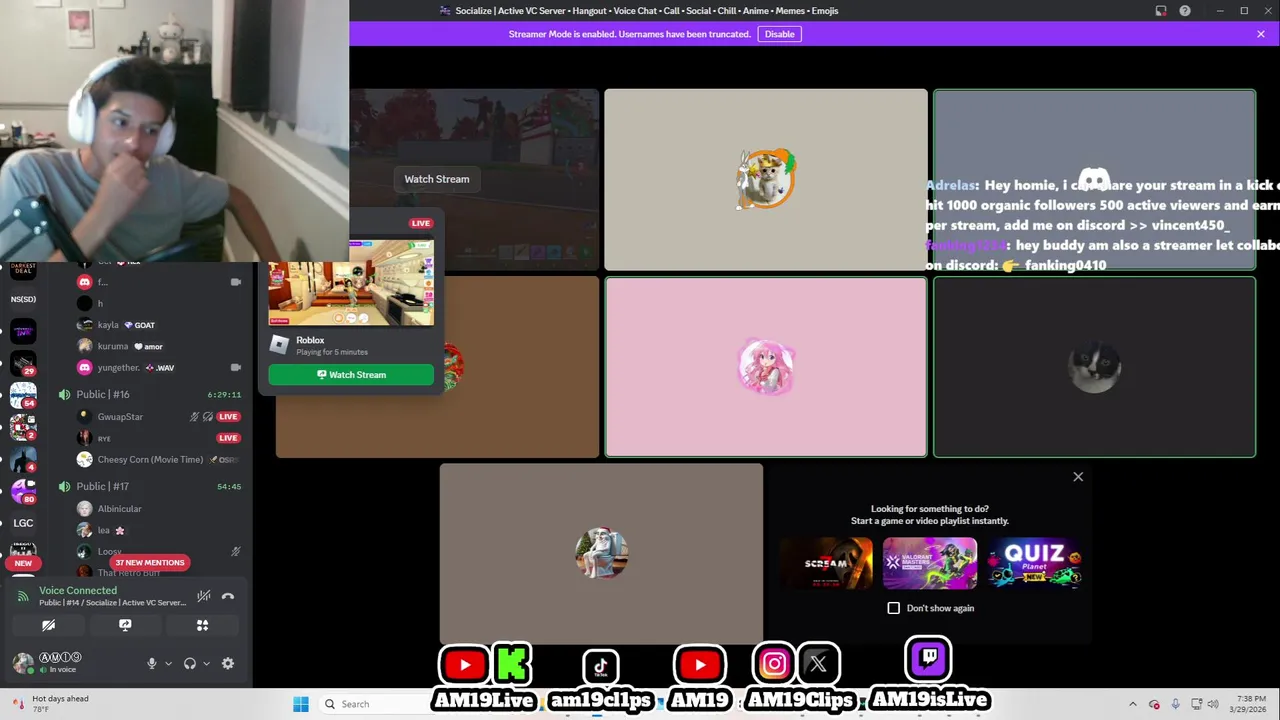This screenshot has width=1280, height=720.
Task: Open the NS(SD) server icon
Action: [23, 299]
